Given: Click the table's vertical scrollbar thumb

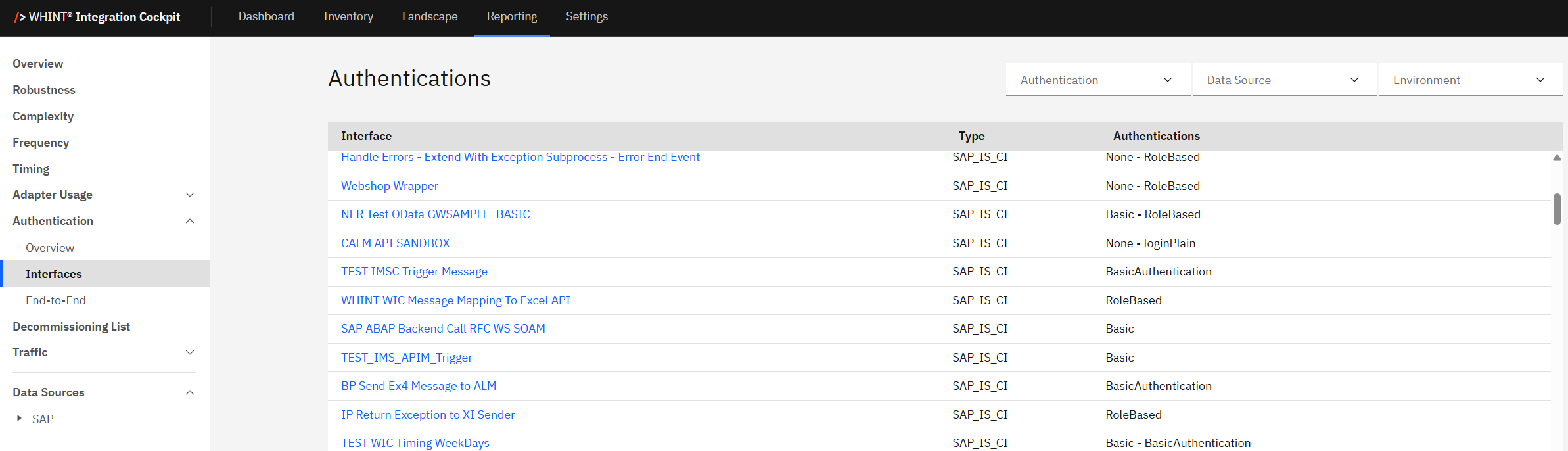Looking at the screenshot, I should pos(1557,208).
